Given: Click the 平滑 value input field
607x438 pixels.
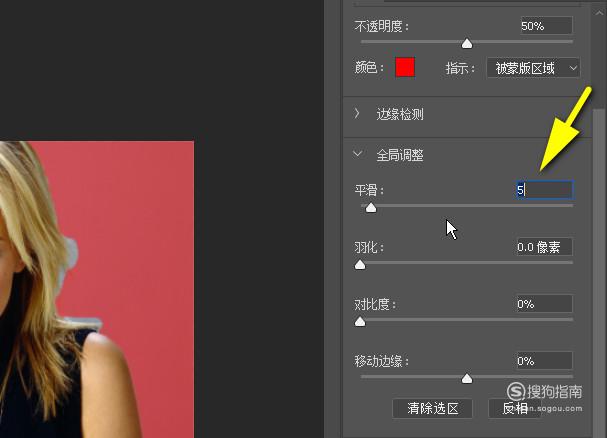Looking at the screenshot, I should 545,190.
